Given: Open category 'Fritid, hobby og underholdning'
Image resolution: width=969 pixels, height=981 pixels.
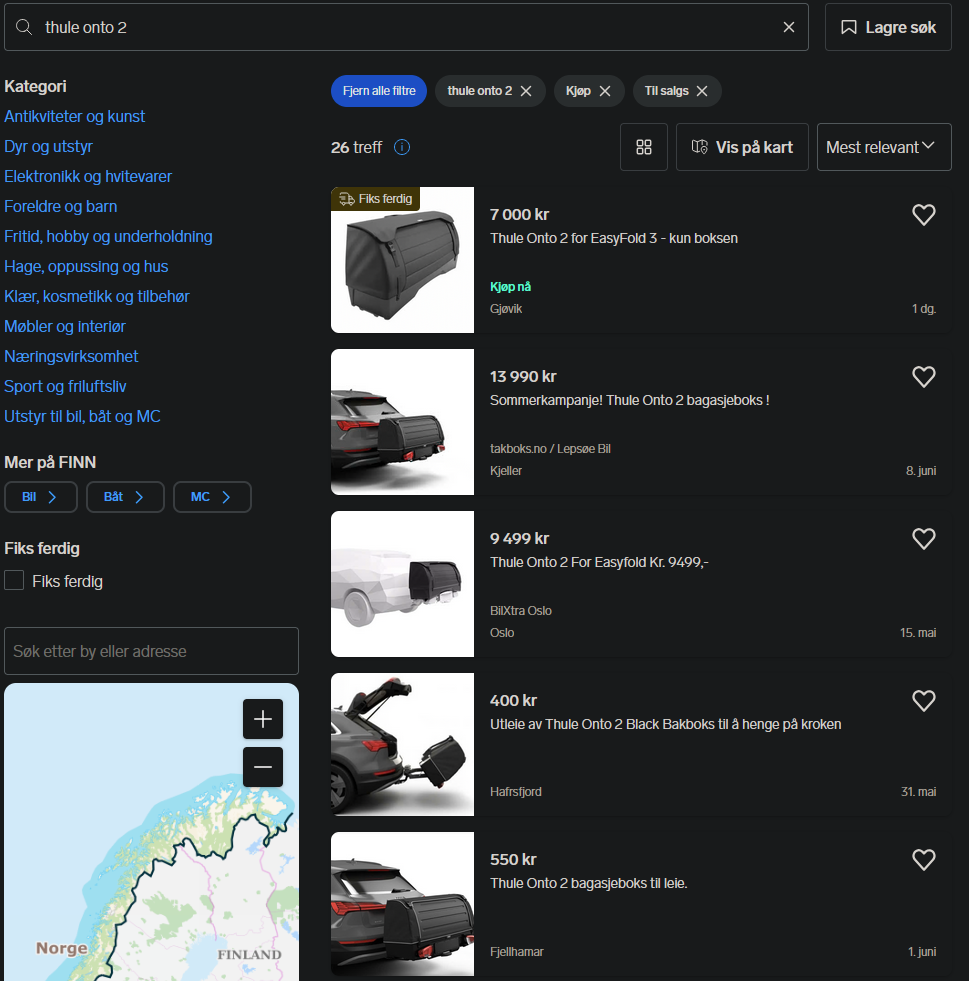Looking at the screenshot, I should 108,236.
